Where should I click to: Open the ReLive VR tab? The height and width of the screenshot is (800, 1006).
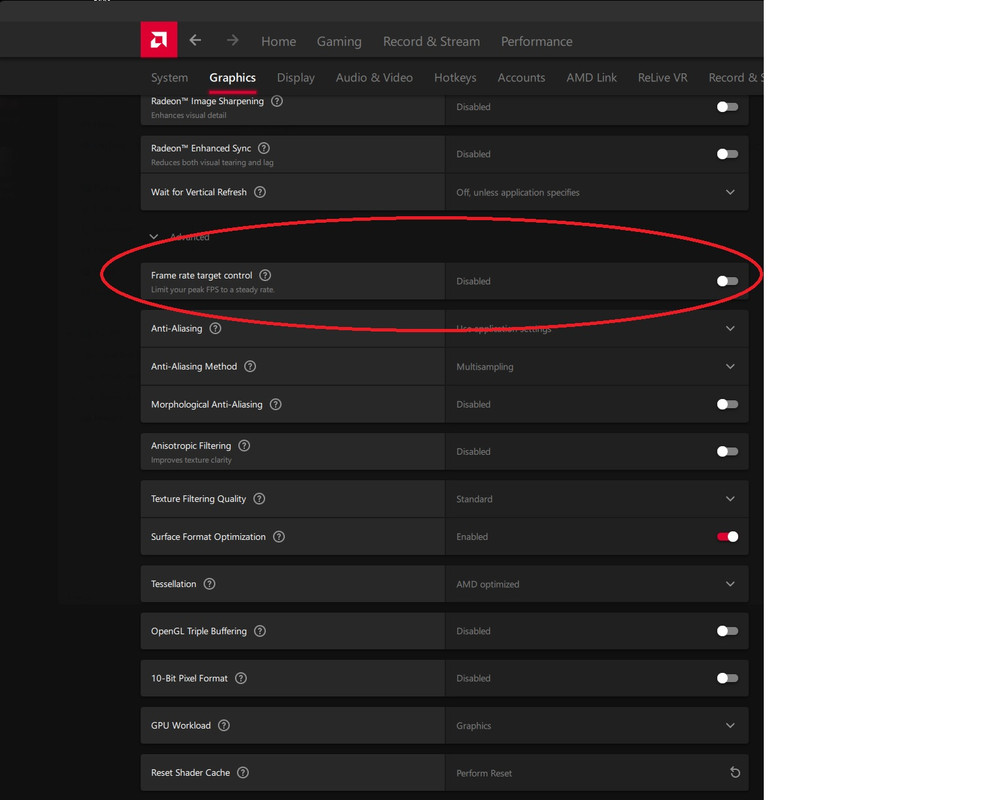click(662, 78)
